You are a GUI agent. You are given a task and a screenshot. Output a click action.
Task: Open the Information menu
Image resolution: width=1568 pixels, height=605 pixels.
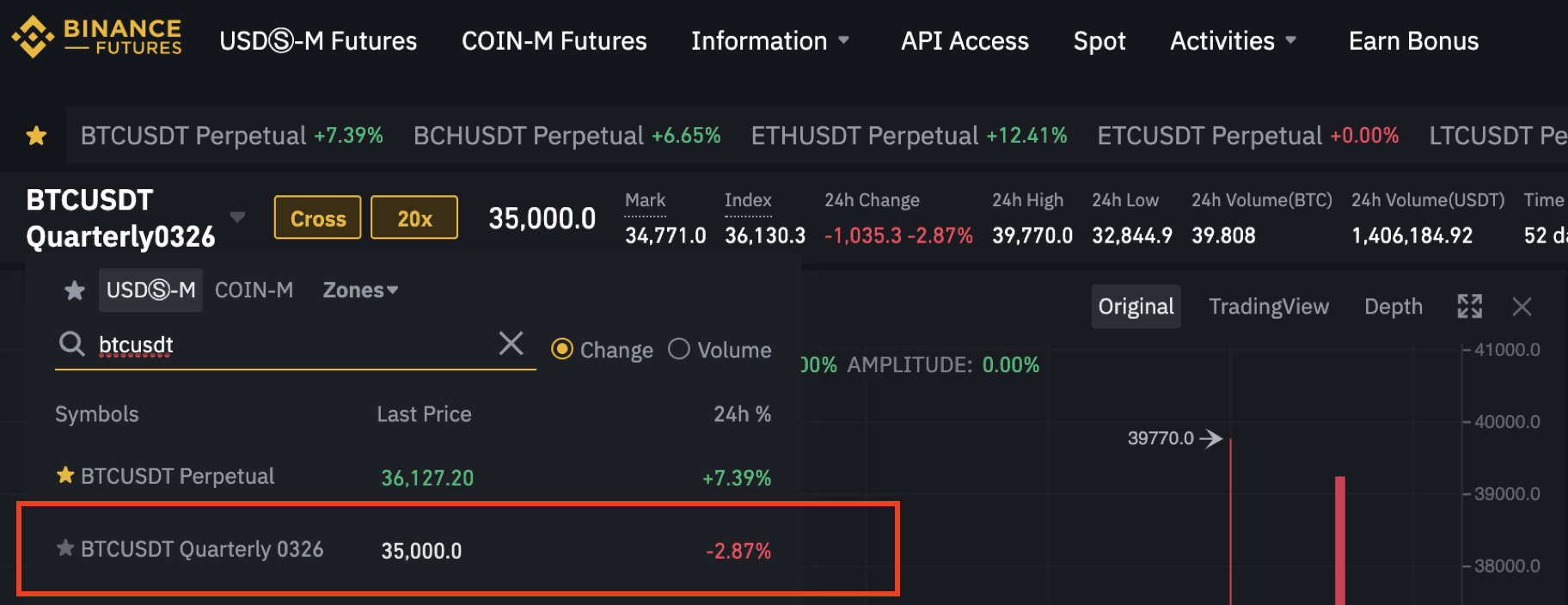tap(770, 40)
